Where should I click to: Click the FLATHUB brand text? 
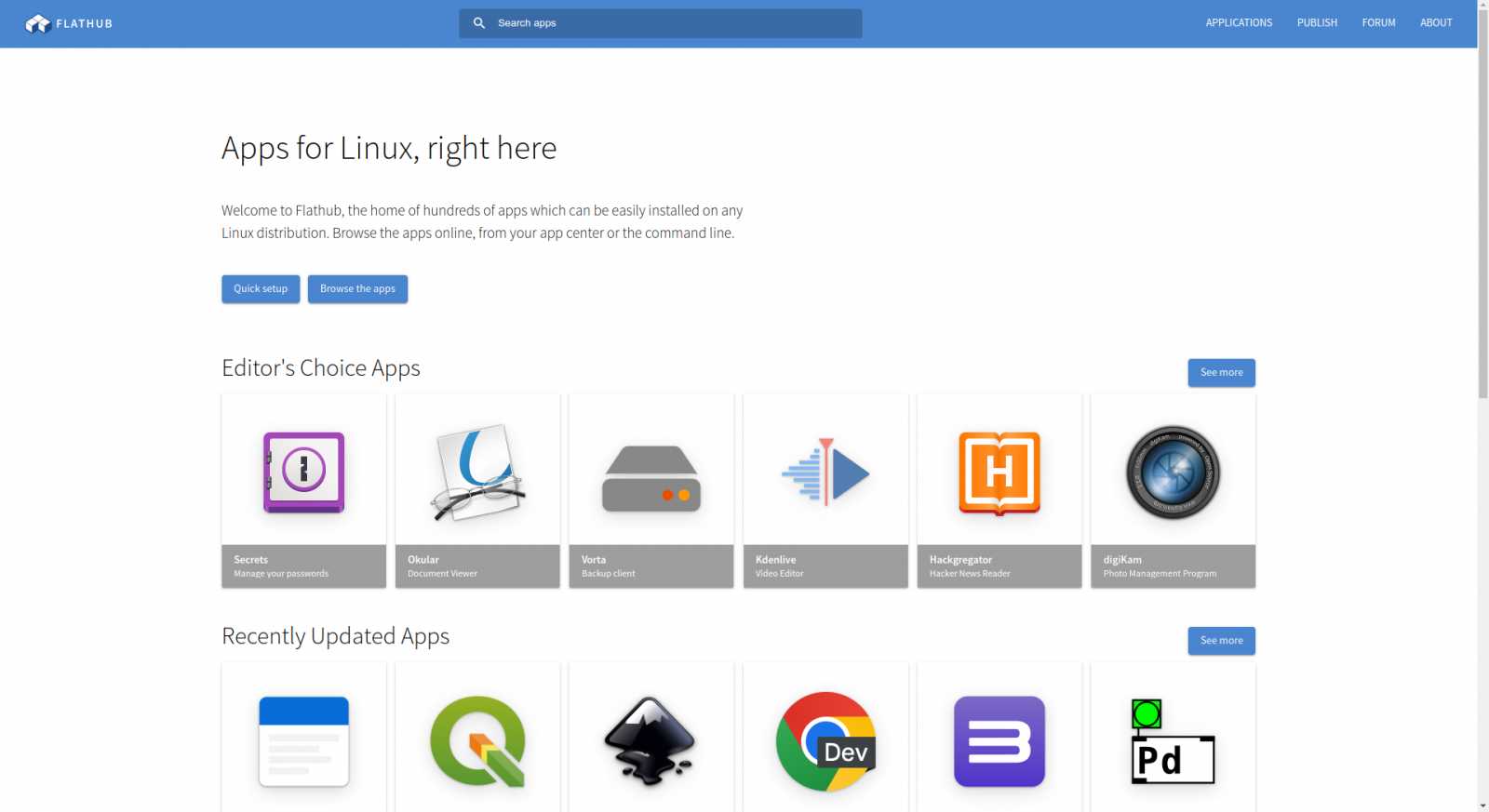click(x=84, y=24)
